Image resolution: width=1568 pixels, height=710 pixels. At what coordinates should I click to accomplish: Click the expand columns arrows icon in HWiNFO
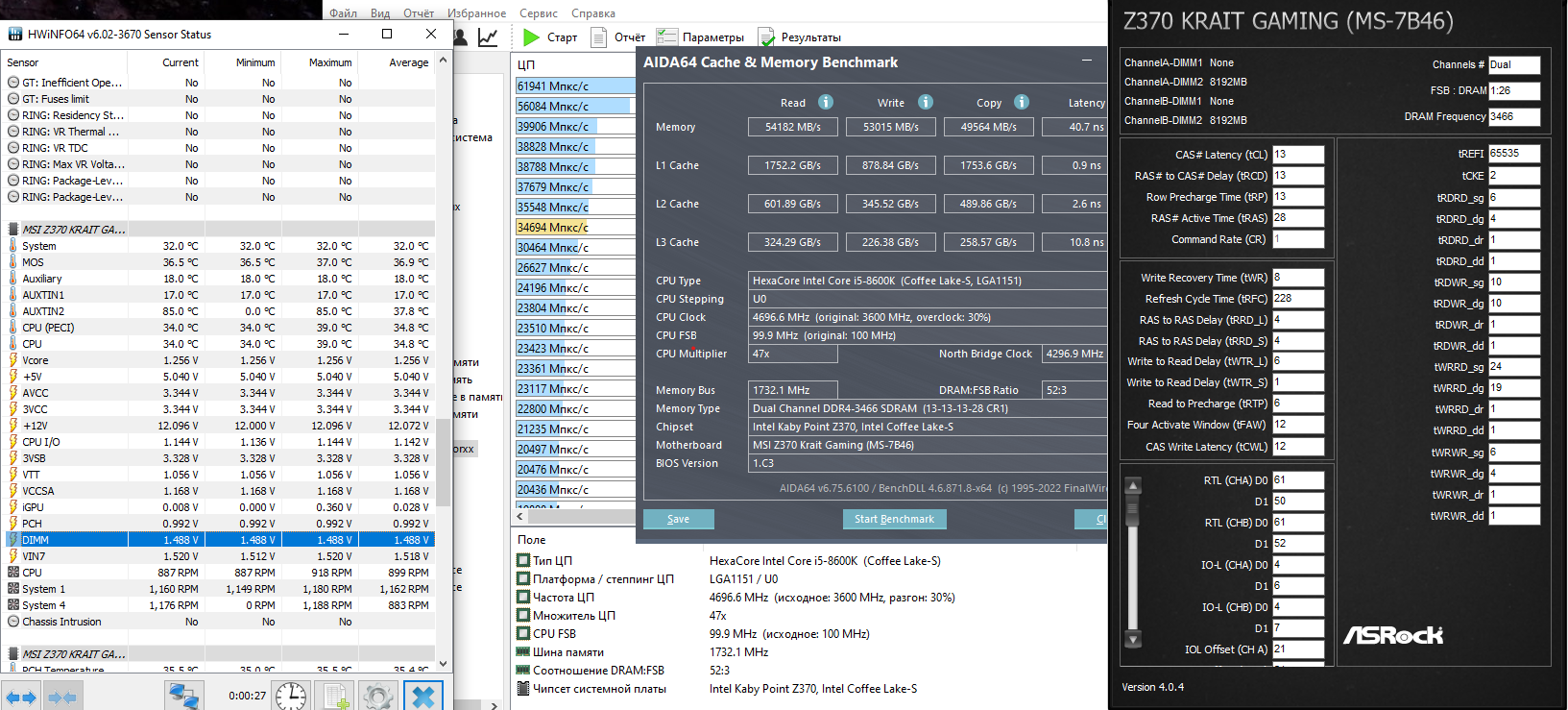point(20,698)
